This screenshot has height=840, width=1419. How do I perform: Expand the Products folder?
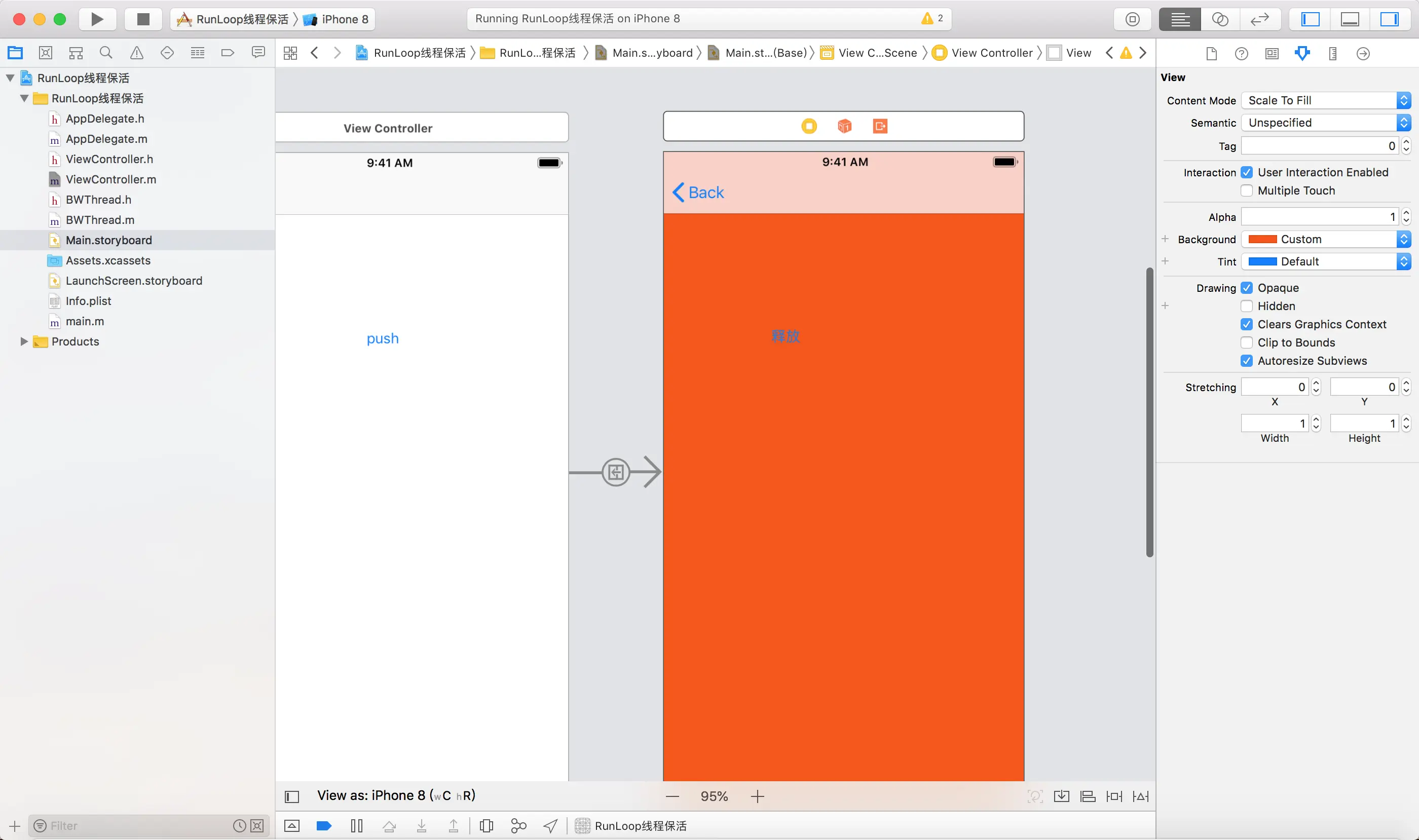[x=24, y=341]
